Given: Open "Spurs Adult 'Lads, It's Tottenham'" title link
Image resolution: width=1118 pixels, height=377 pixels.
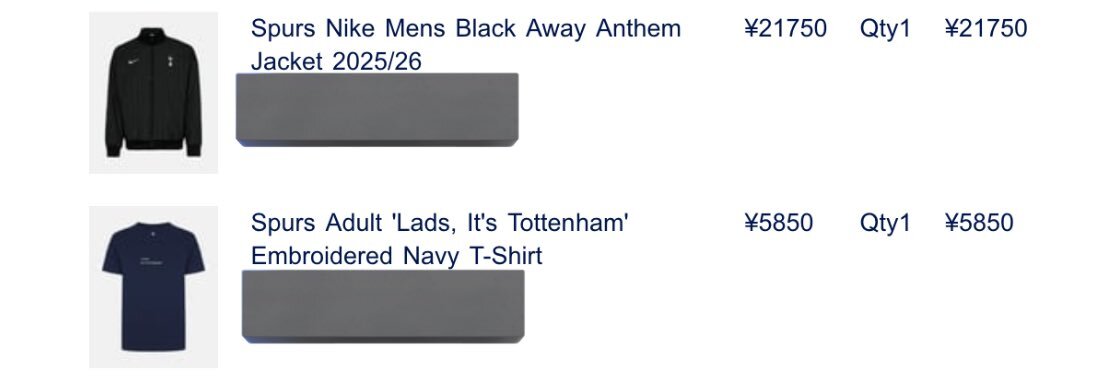Looking at the screenshot, I should [439, 223].
